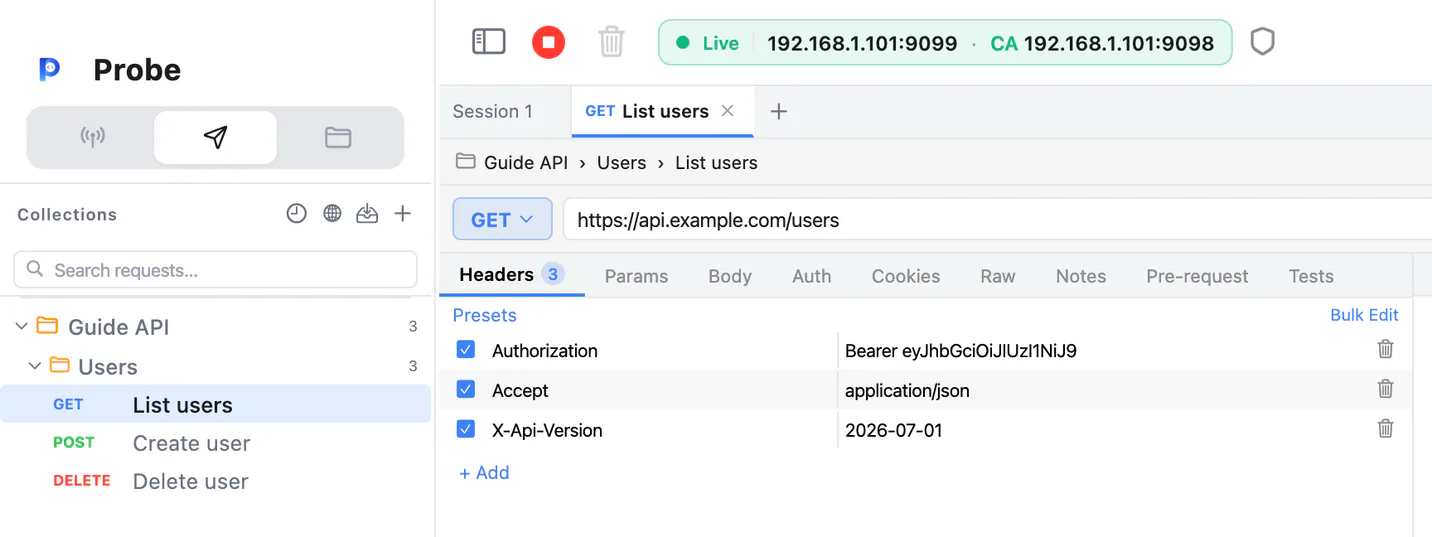Select DELETE Delete user request
Viewport: 1432px width, 537px height.
(x=215, y=481)
